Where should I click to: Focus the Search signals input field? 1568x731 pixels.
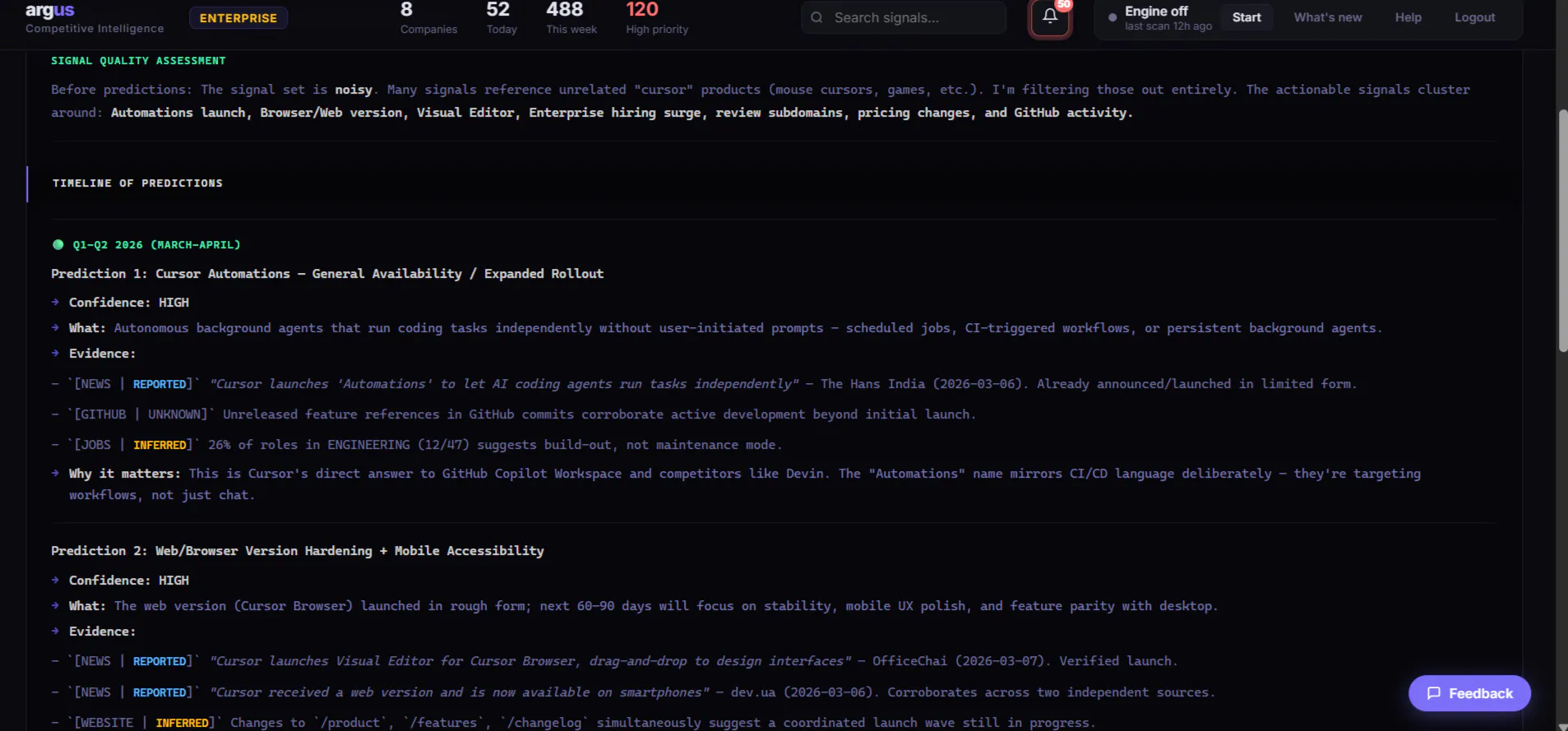(x=904, y=17)
